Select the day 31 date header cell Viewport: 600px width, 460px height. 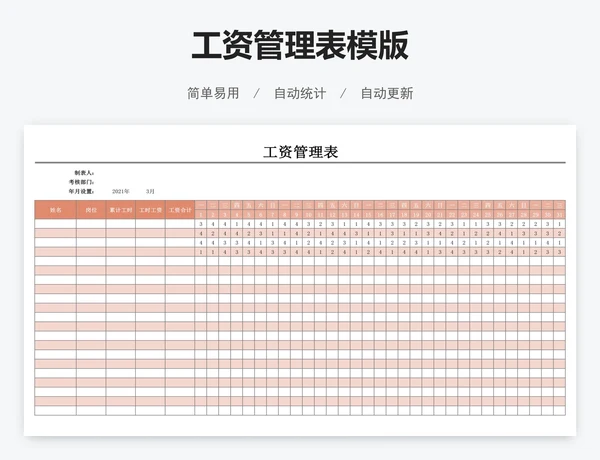tap(559, 215)
